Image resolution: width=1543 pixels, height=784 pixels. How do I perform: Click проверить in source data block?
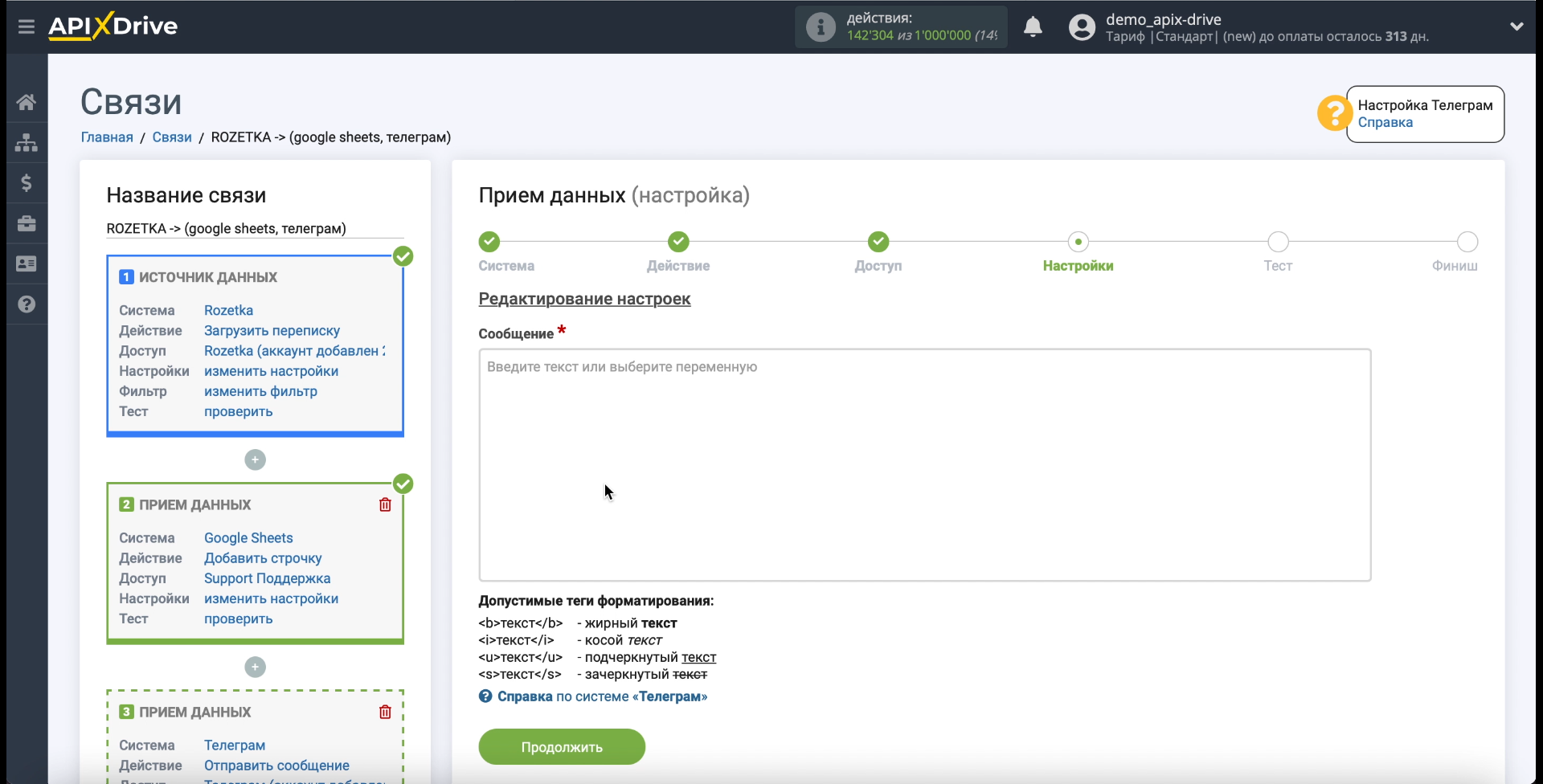click(238, 411)
